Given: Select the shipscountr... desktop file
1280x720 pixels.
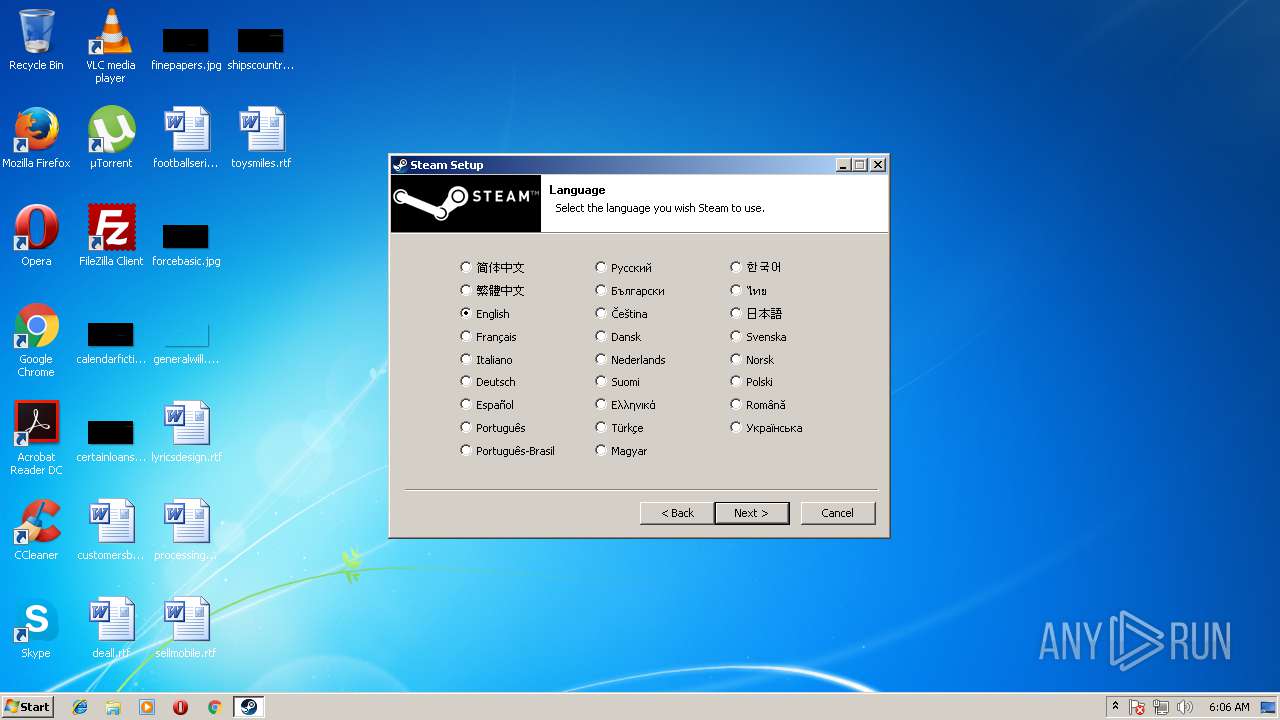Looking at the screenshot, I should tap(260, 48).
